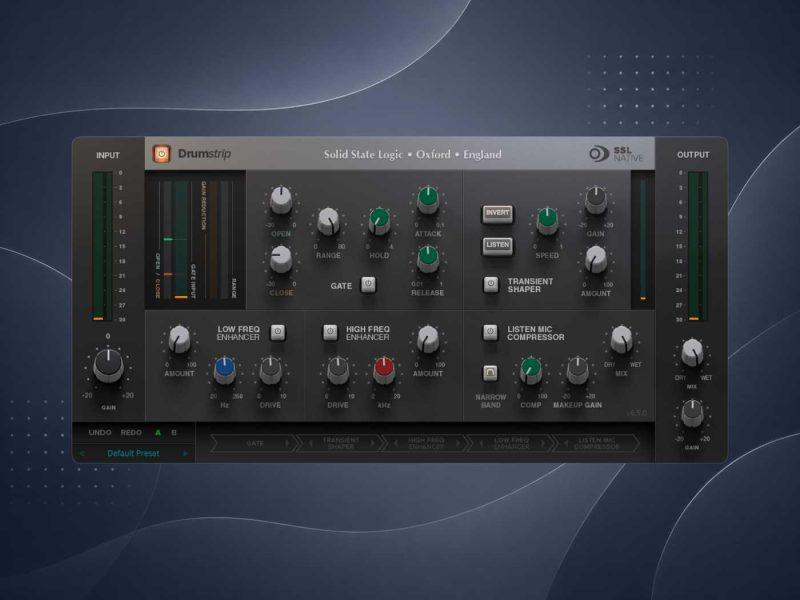Click the Gate Open threshold knob
The width and height of the screenshot is (800, 600).
pos(281,199)
